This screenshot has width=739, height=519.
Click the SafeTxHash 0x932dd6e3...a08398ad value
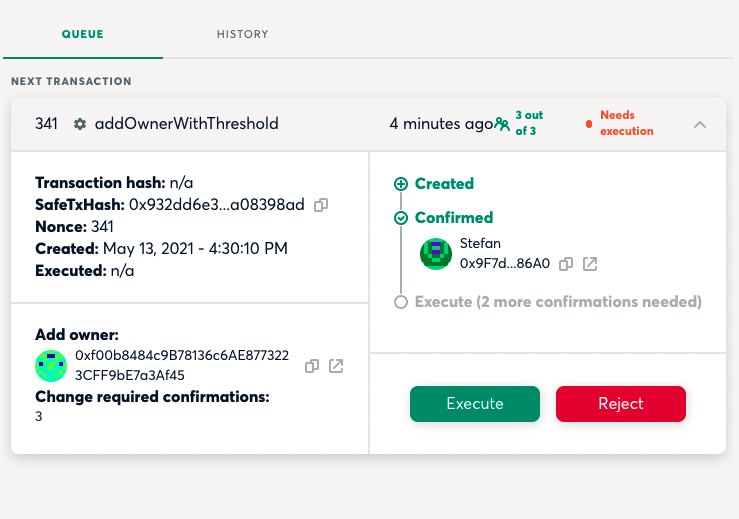217,205
